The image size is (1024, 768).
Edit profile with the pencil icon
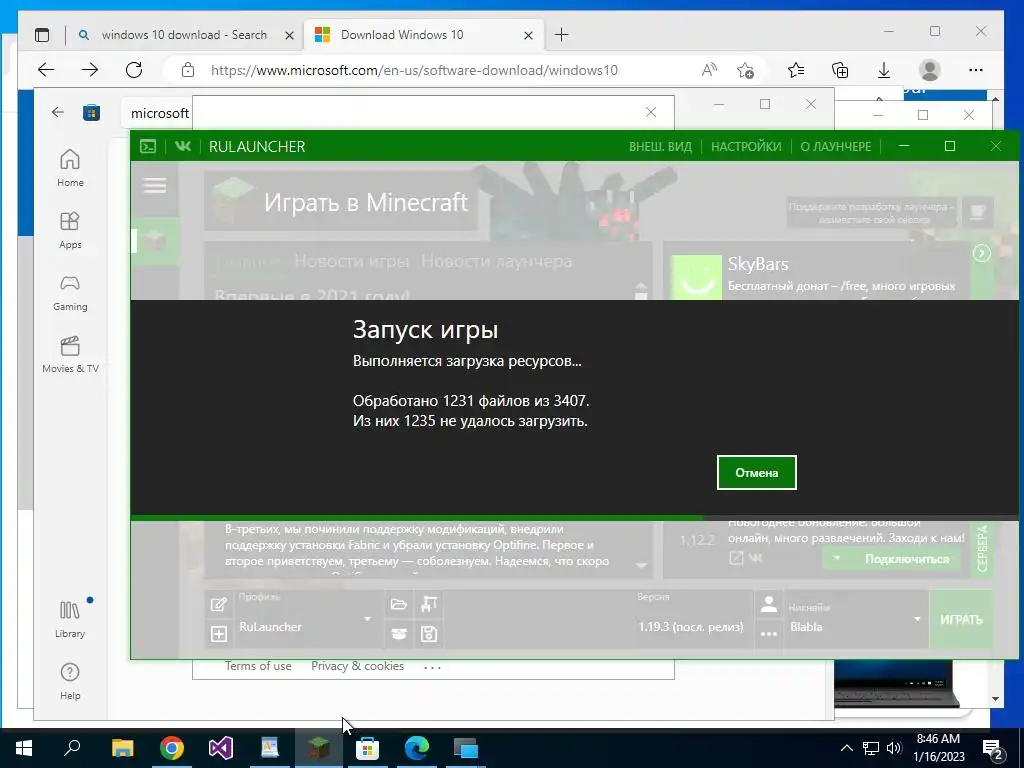[x=219, y=605]
